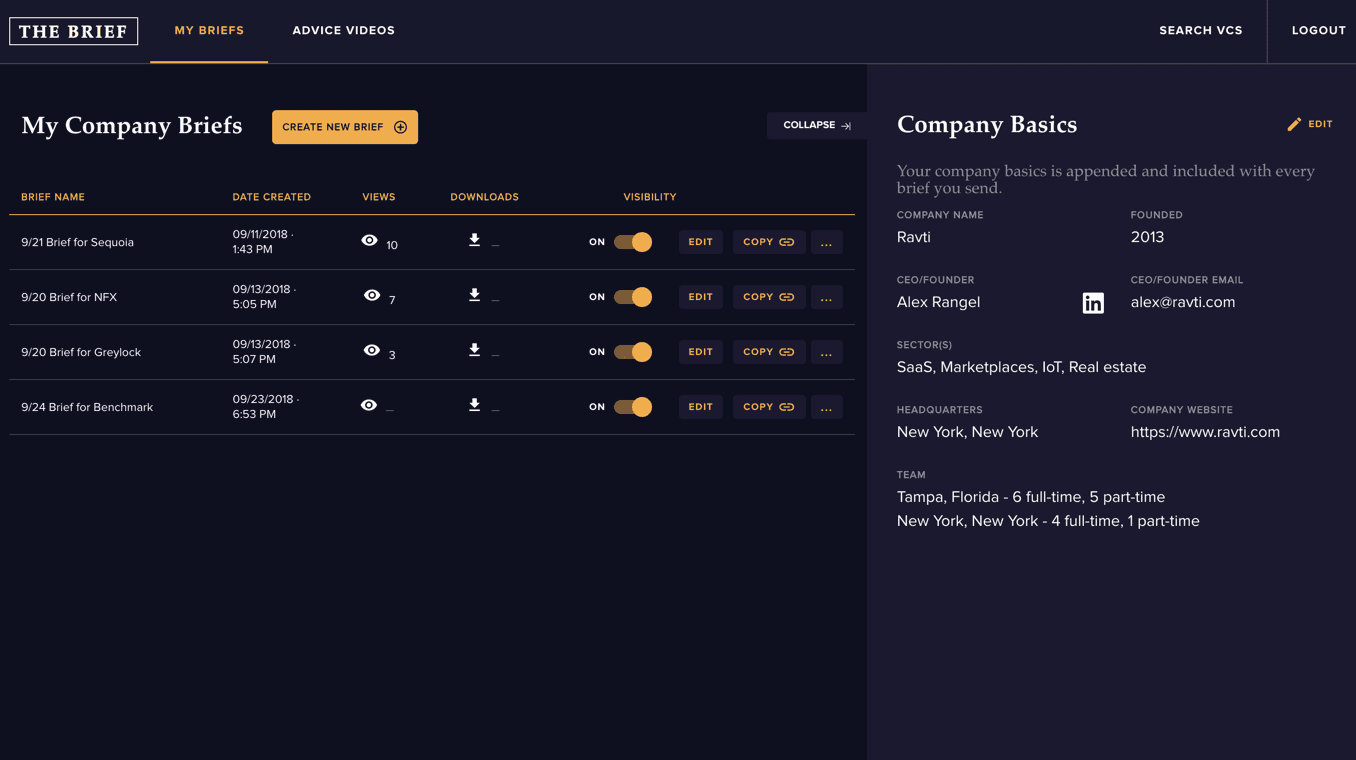Screen dimensions: 1356x760
Task: Open the ravti.com company website link
Action: (x=1205, y=432)
